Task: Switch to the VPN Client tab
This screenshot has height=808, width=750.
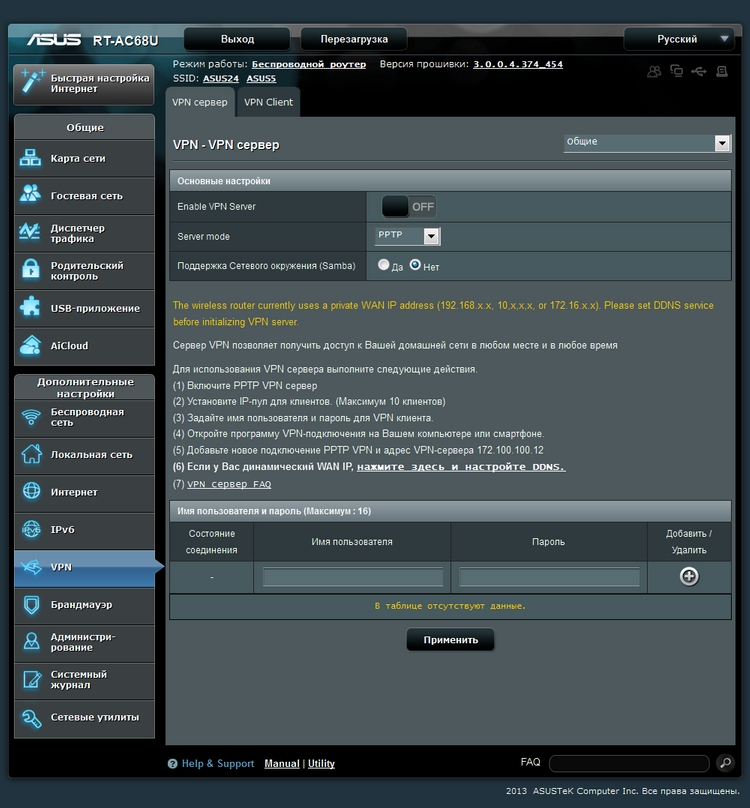Action: coord(267,102)
